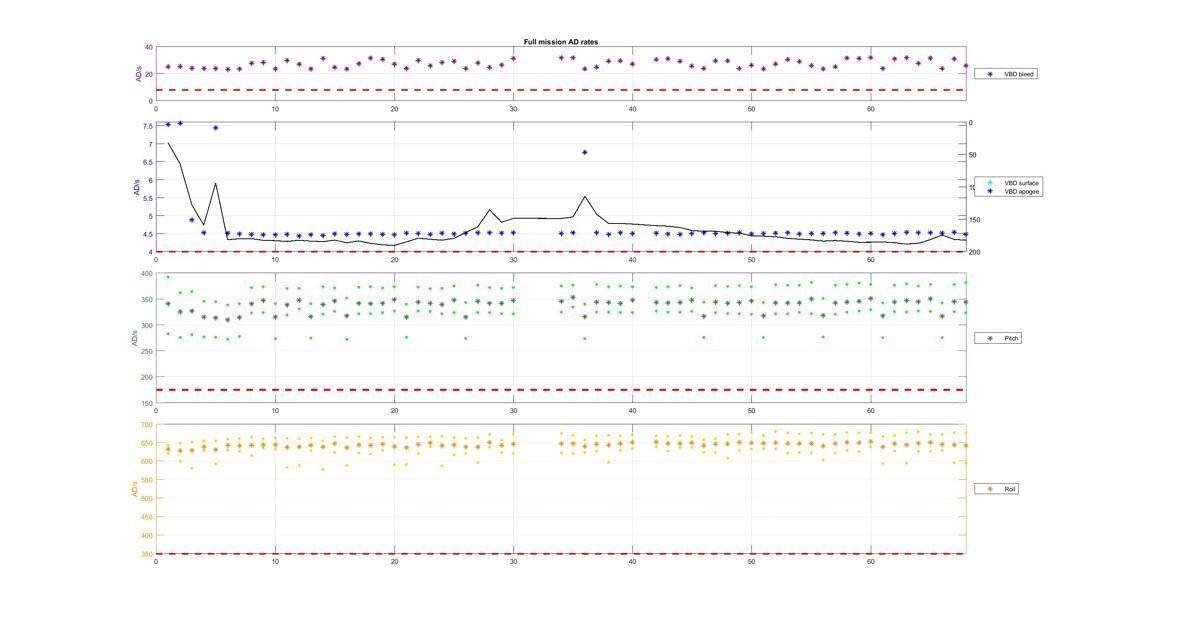Click the green AD/s y-axis label
This screenshot has width=1200, height=622.
133,338
